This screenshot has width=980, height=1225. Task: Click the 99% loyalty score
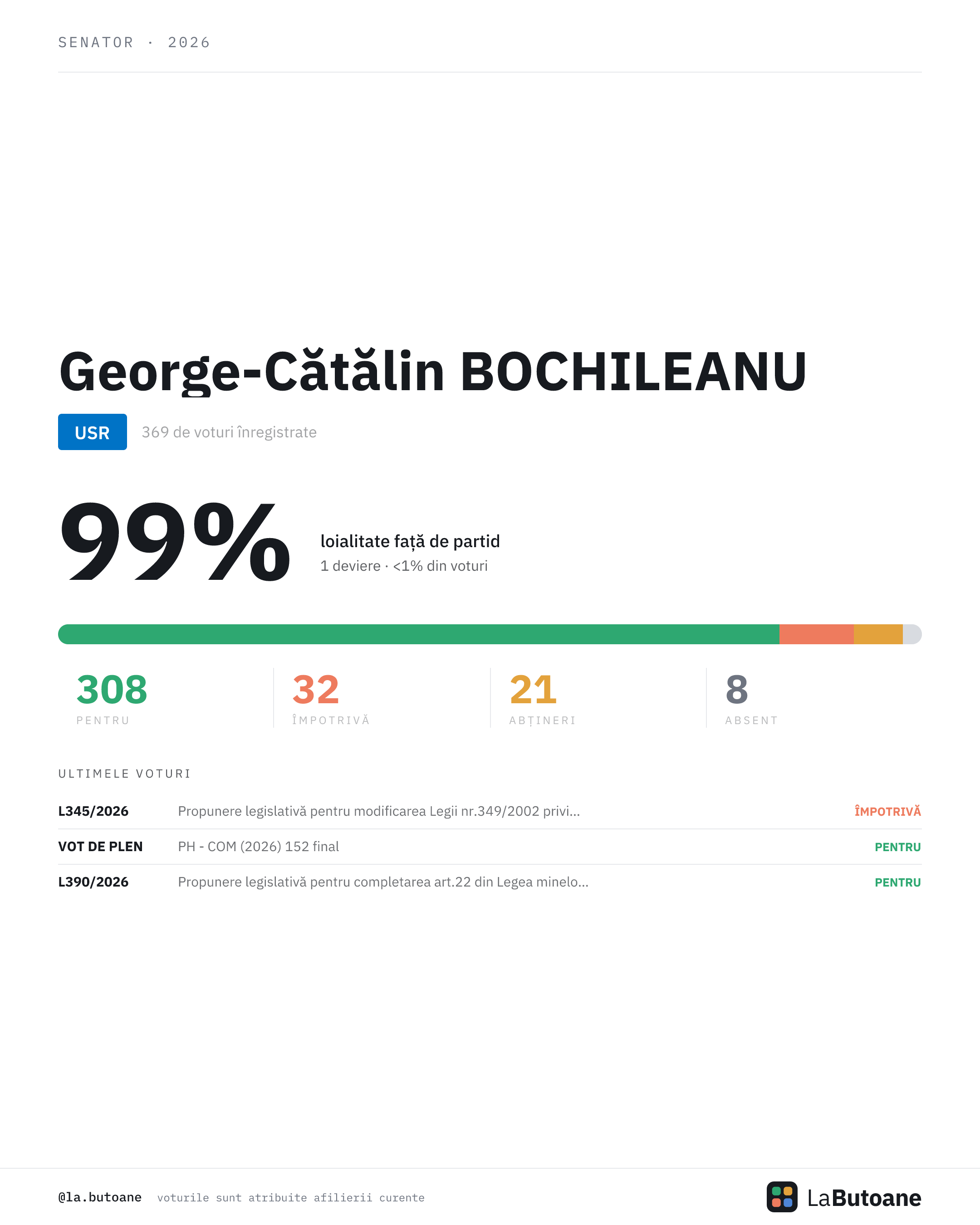tap(175, 541)
